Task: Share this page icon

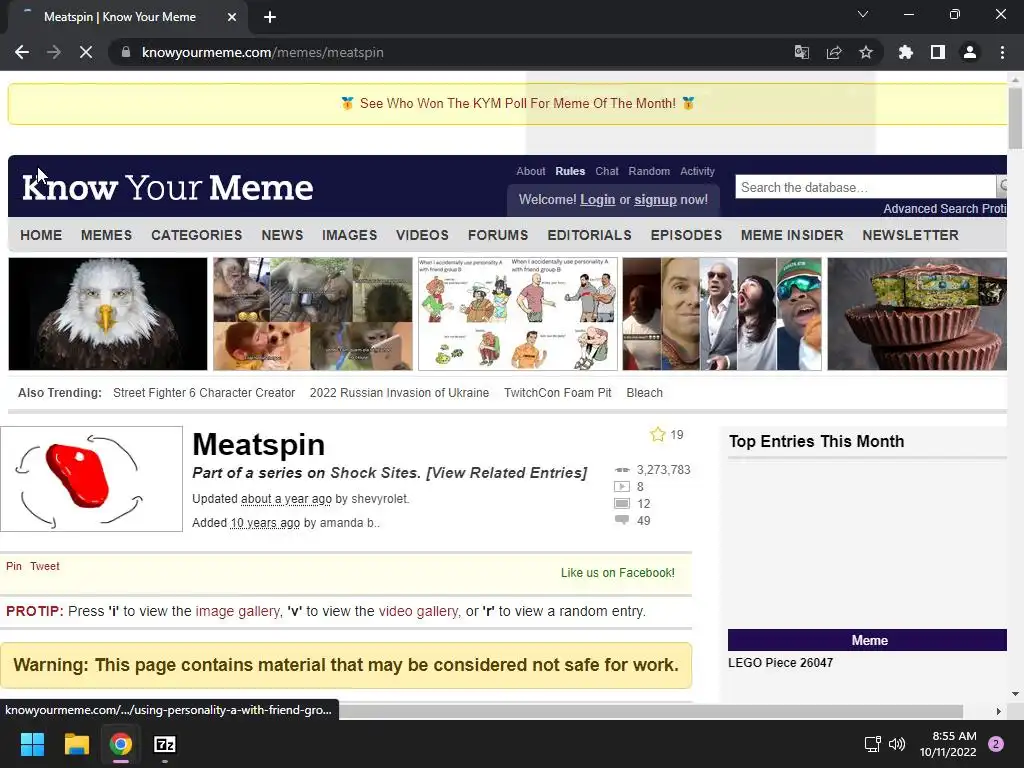Action: point(834,52)
